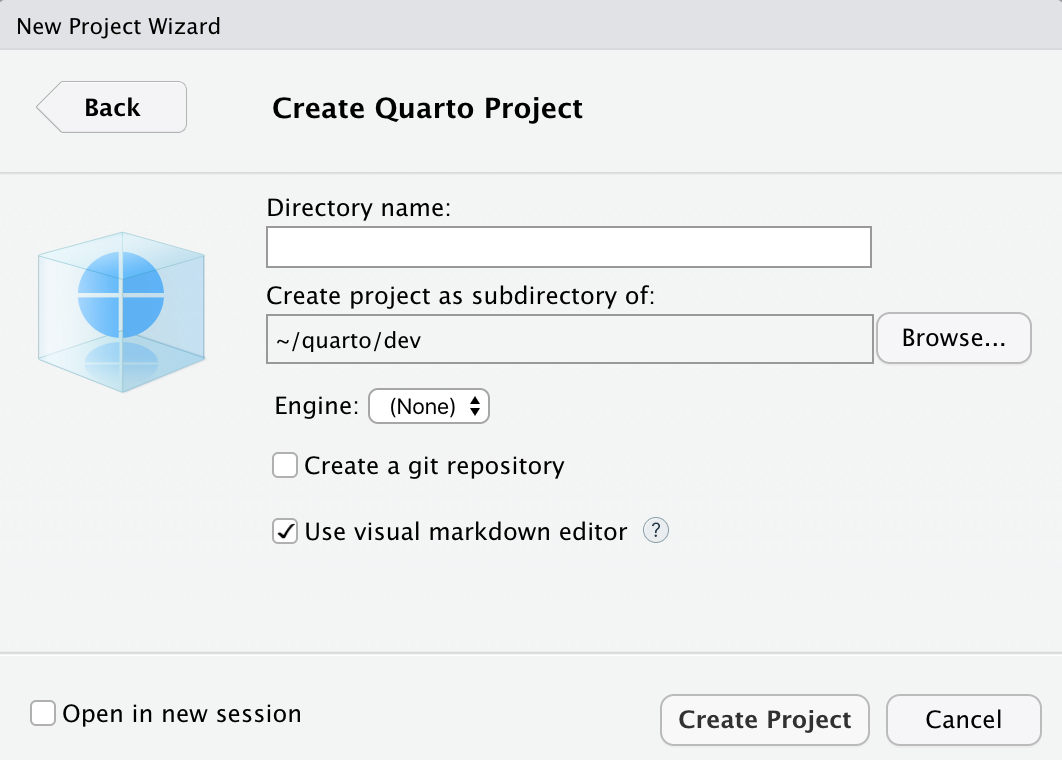Viewport: 1062px width, 760px height.
Task: Click the Create Project button
Action: pyautogui.click(x=764, y=719)
